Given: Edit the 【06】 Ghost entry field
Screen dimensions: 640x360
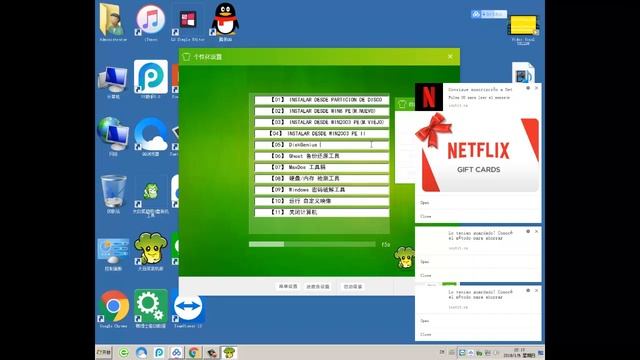Looking at the screenshot, I should [322, 156].
